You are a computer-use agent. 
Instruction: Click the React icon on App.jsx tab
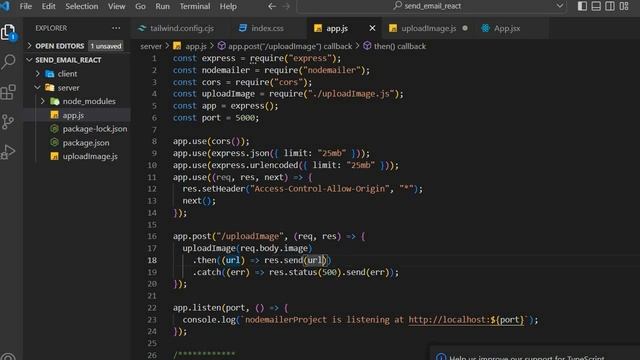[x=485, y=28]
